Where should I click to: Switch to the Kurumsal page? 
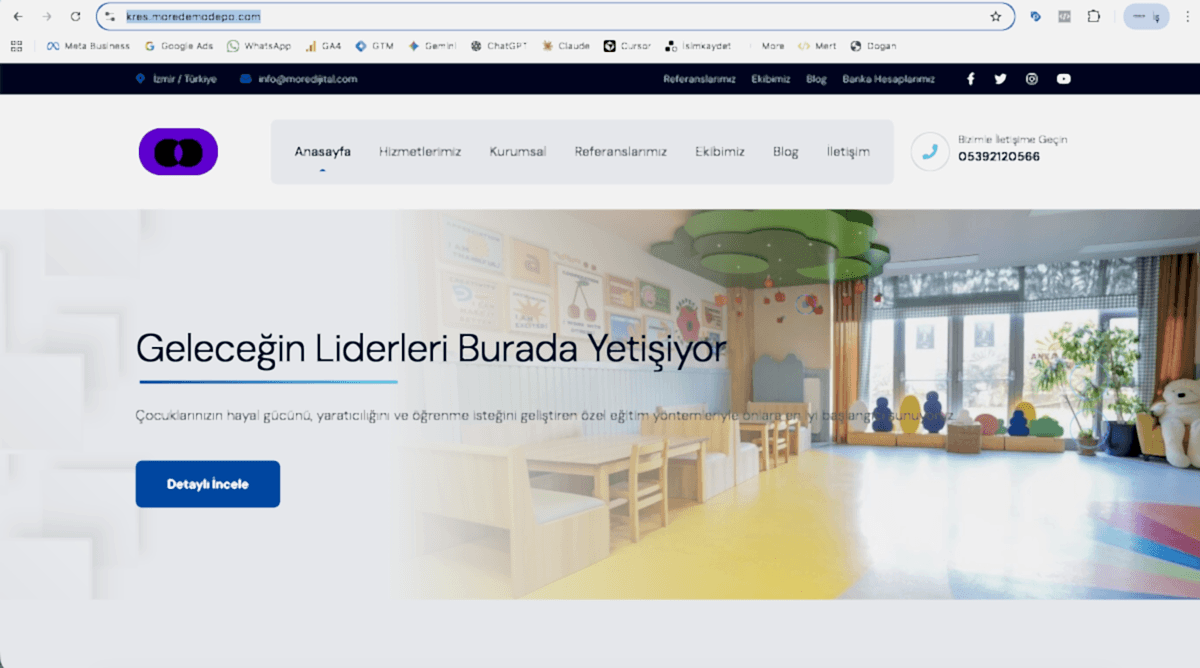517,151
